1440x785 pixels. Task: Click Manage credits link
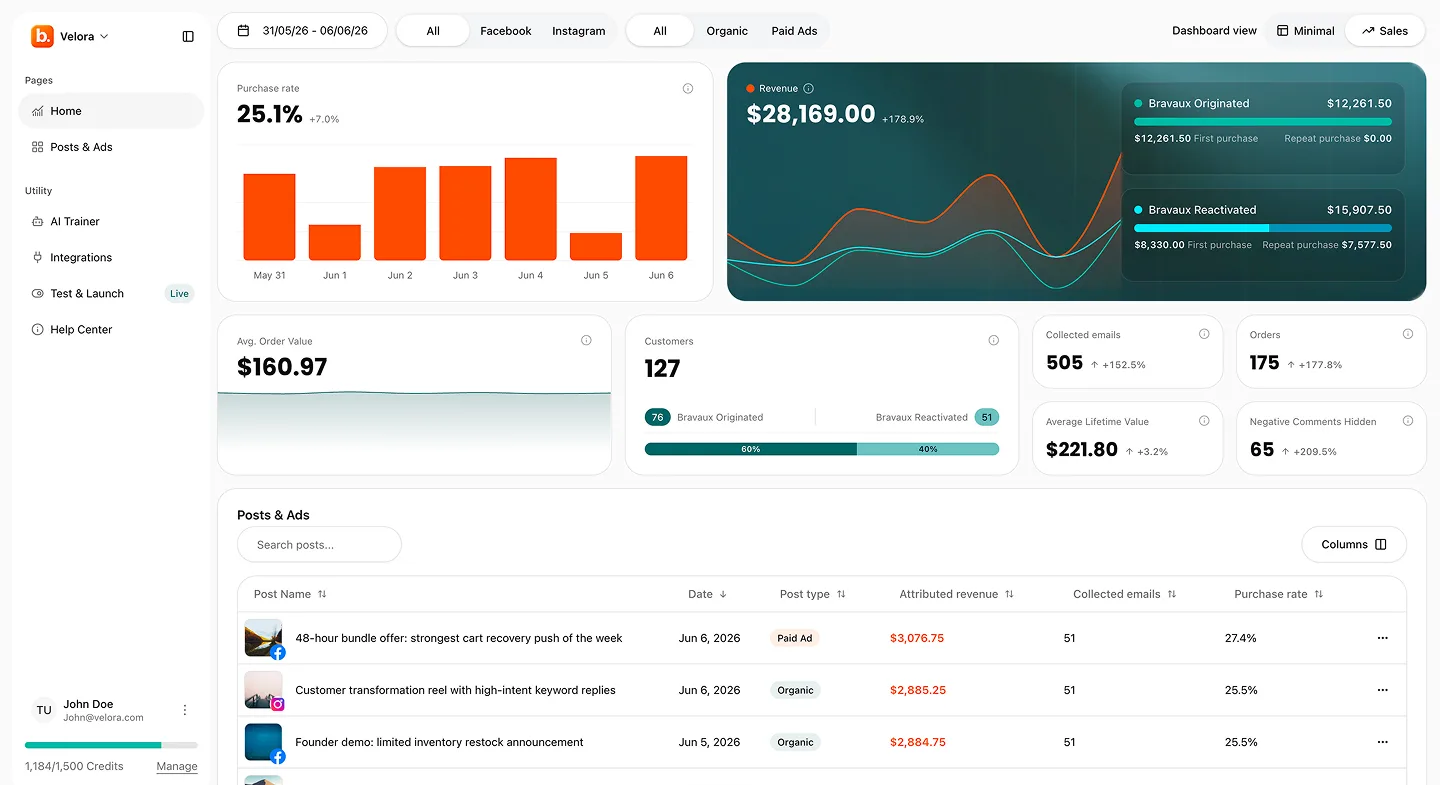pos(177,766)
